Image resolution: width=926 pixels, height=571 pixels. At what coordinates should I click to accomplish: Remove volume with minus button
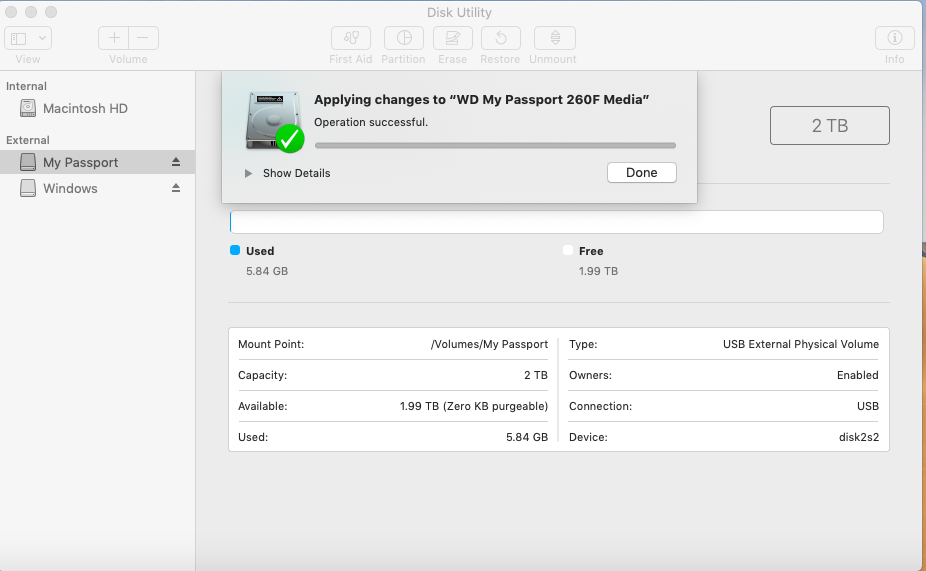tap(144, 38)
